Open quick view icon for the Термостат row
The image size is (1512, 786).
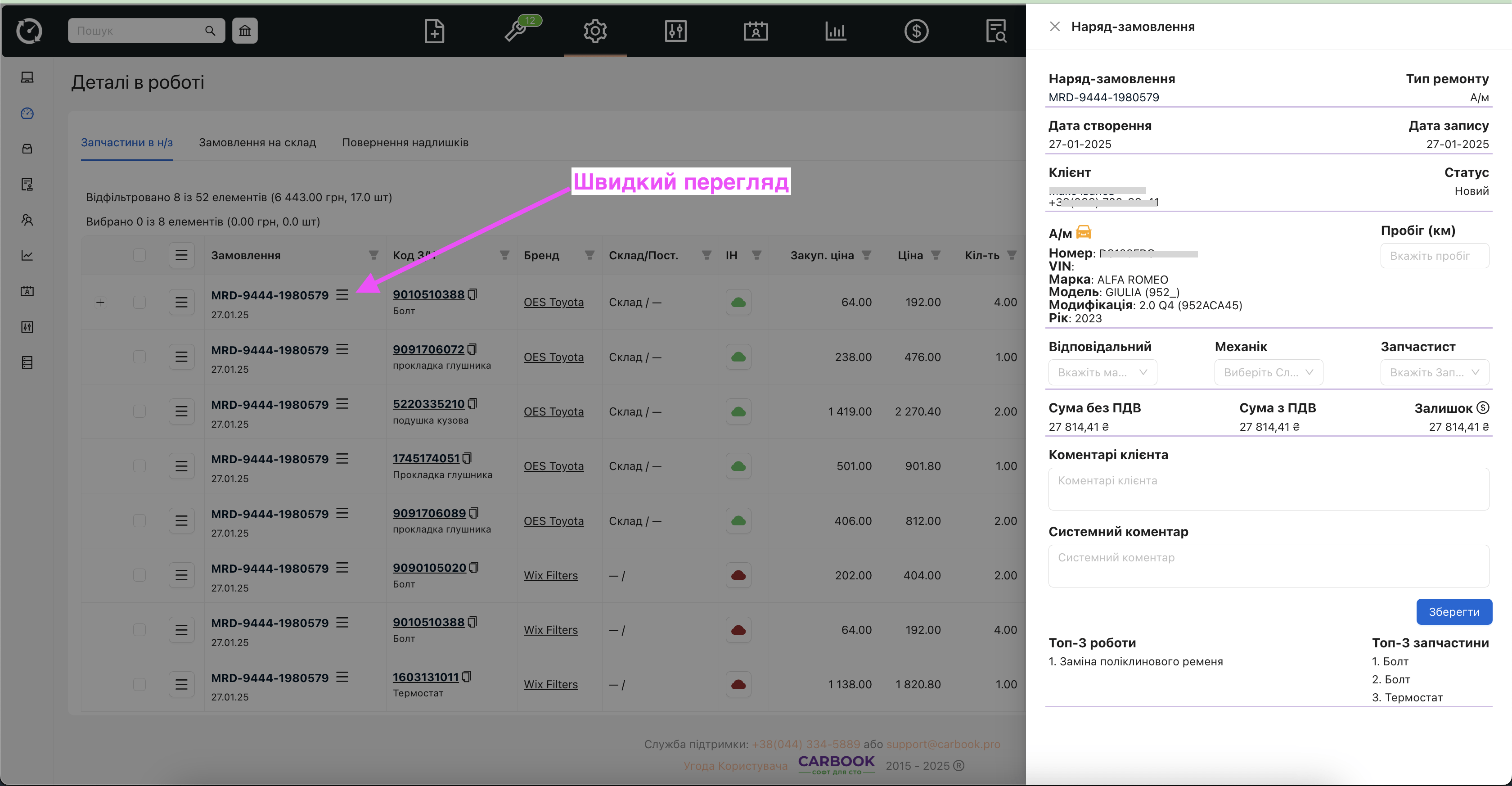[342, 677]
